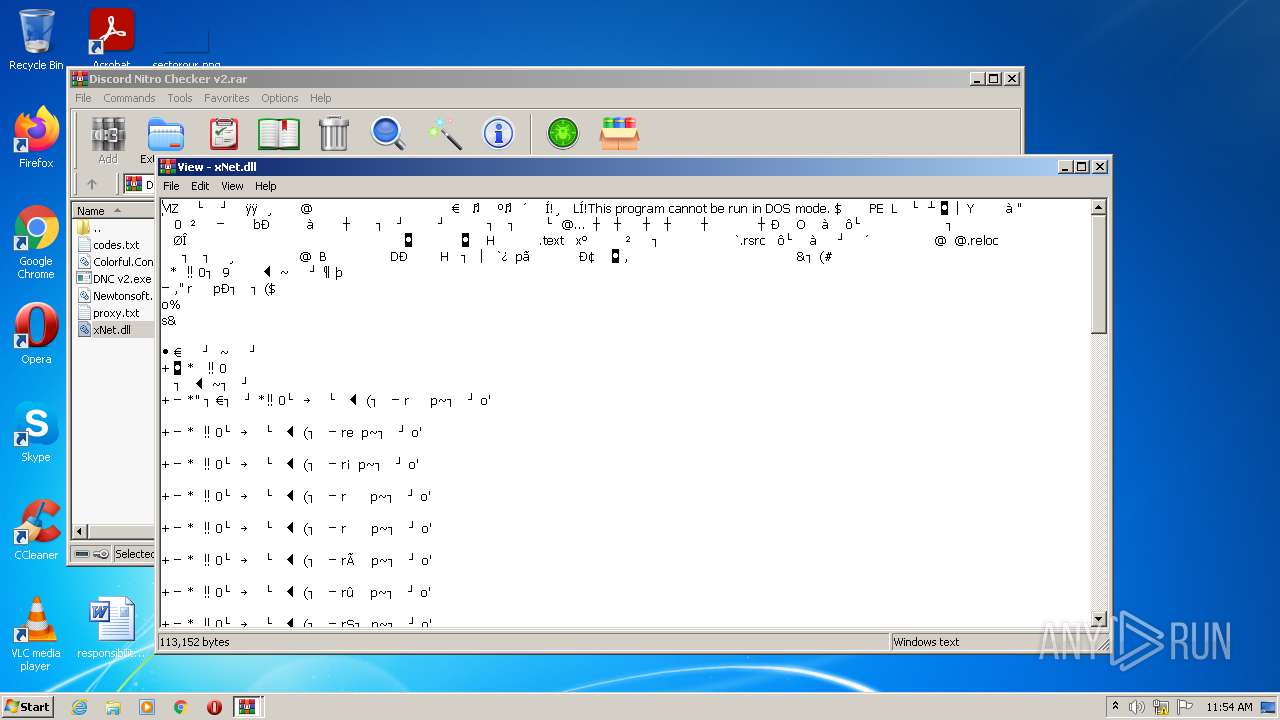Open CCleaner desktop shortcut
The image size is (1280, 720).
point(36,530)
